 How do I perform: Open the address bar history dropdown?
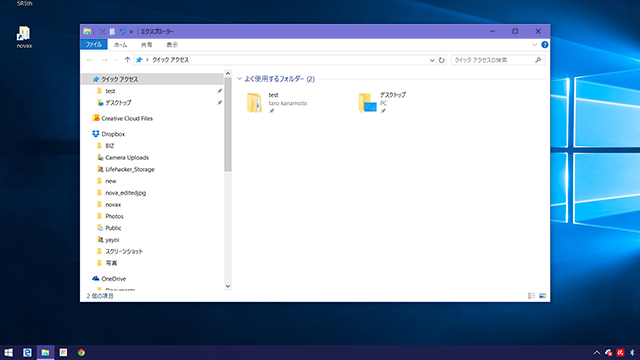pos(432,60)
